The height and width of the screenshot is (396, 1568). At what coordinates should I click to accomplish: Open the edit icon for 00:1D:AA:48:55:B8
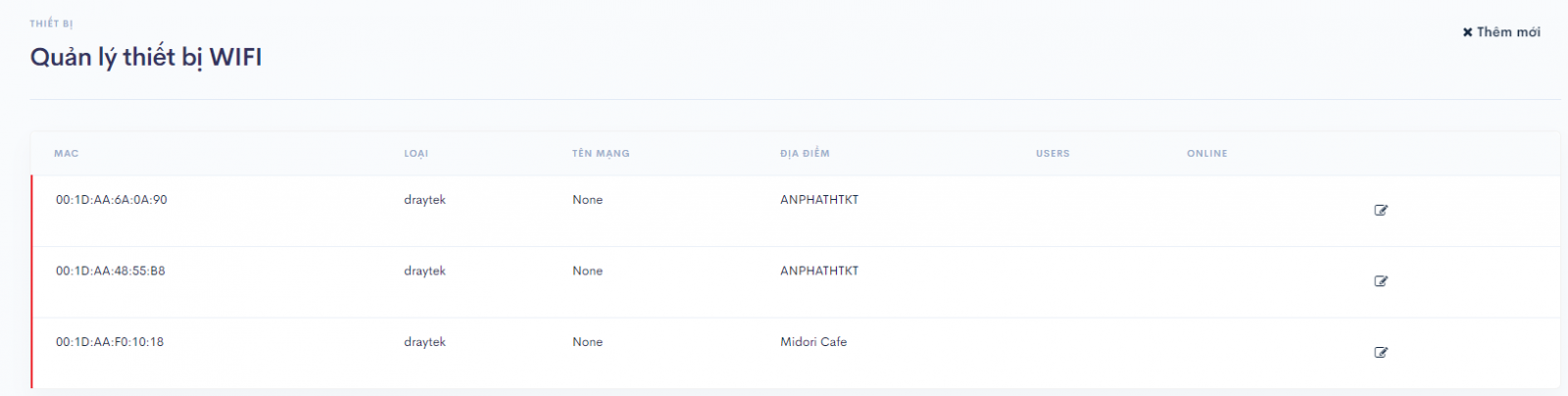pyautogui.click(x=1381, y=281)
